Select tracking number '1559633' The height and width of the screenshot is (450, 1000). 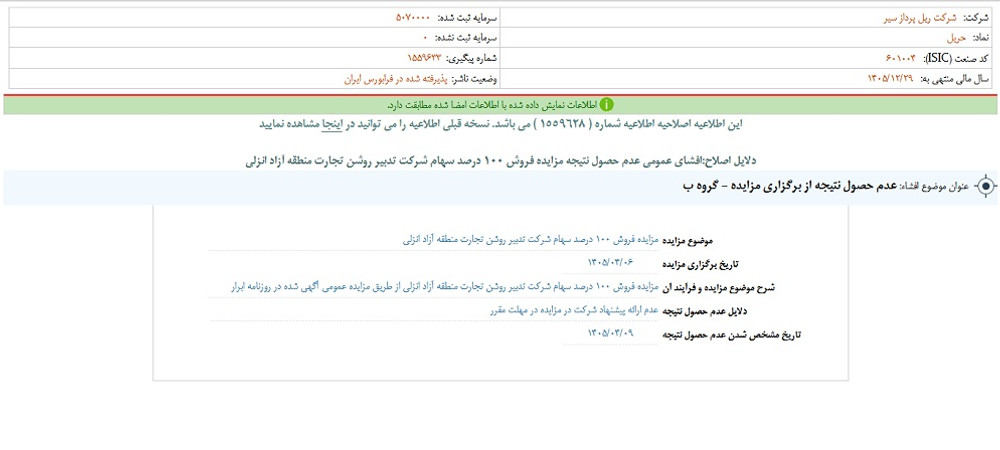[x=424, y=58]
